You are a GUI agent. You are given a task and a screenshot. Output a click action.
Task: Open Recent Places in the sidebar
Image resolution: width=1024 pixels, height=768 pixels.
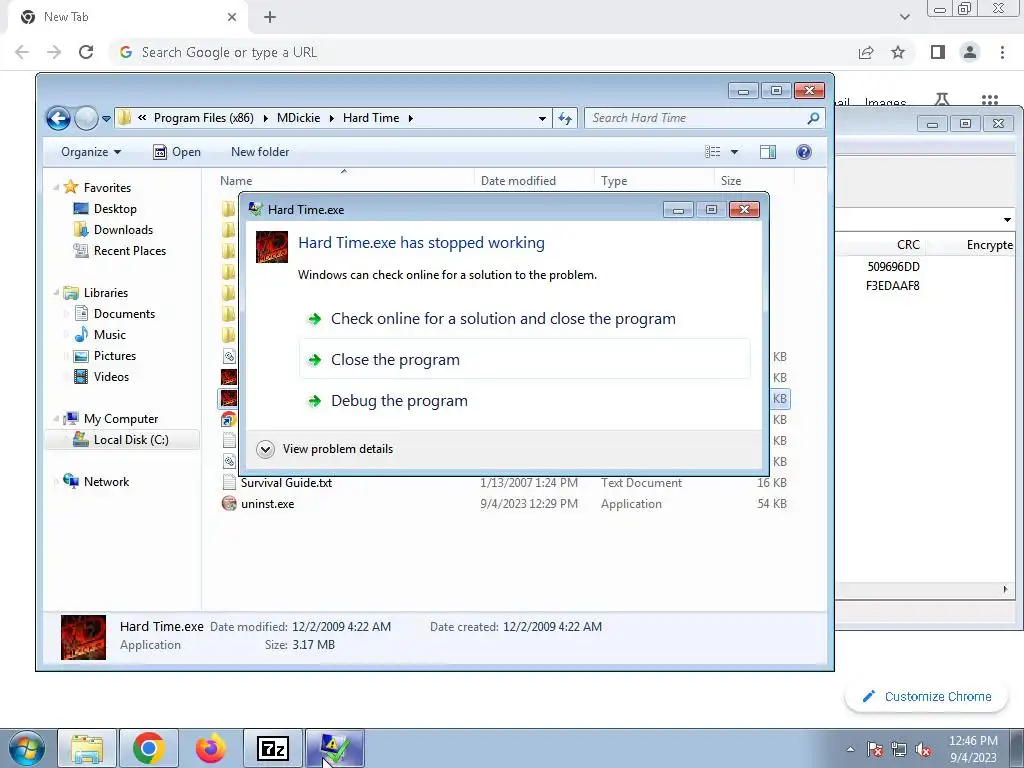(x=129, y=251)
